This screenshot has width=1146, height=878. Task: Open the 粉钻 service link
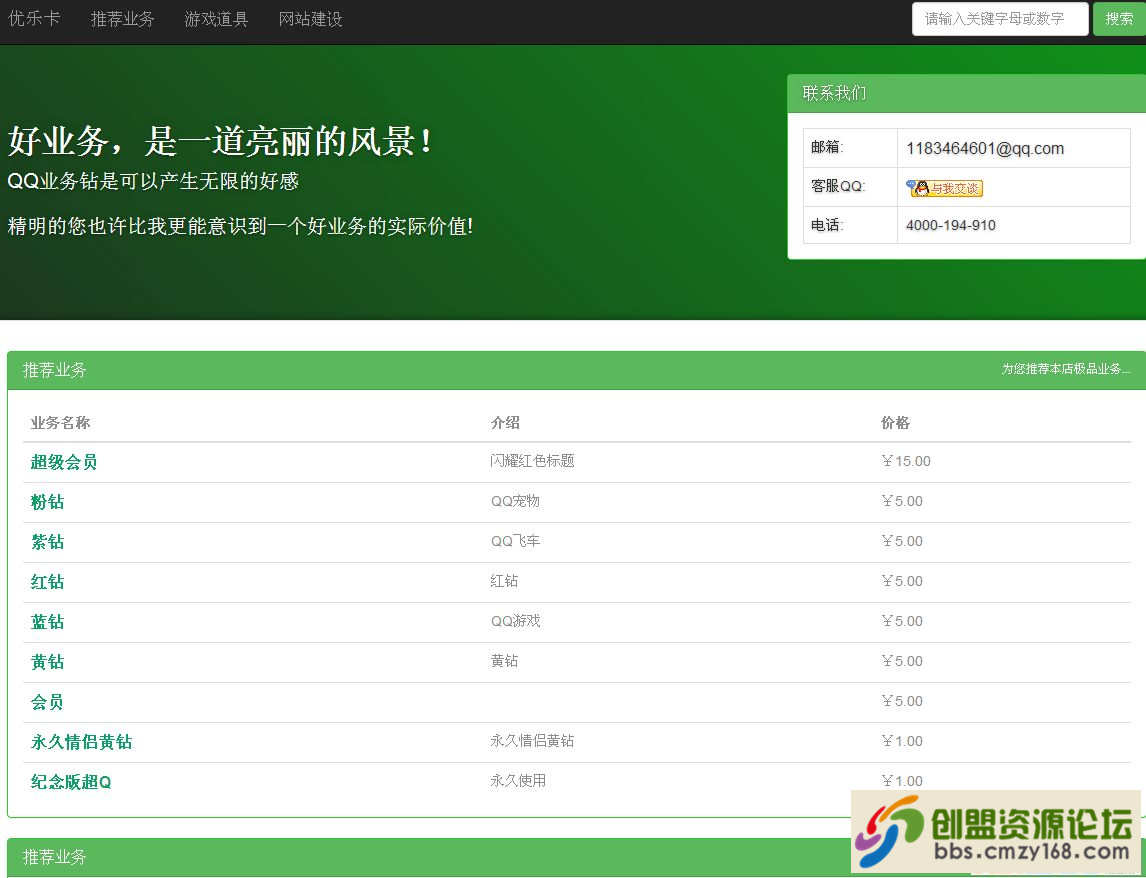pos(48,502)
